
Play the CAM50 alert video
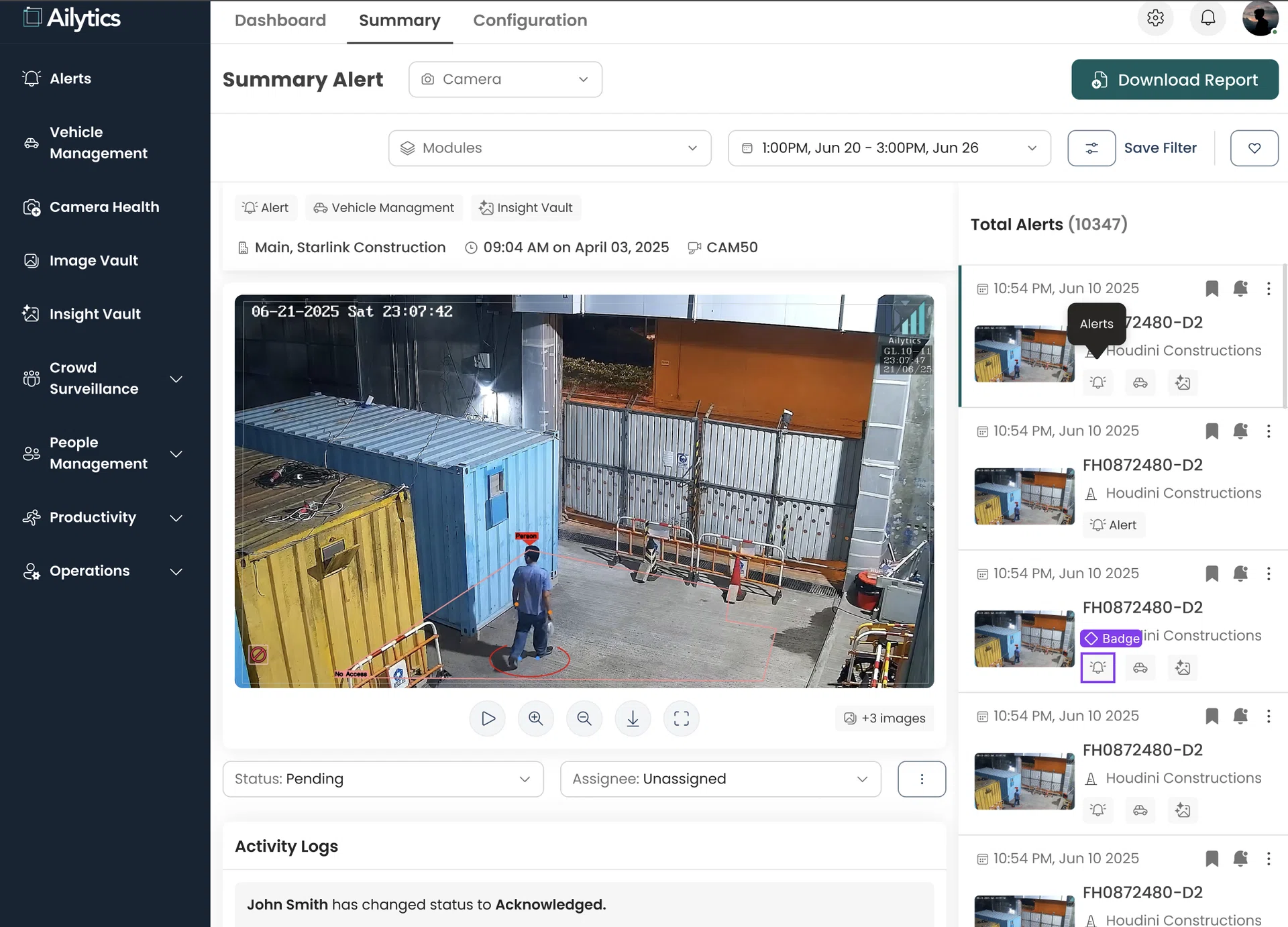coord(487,718)
